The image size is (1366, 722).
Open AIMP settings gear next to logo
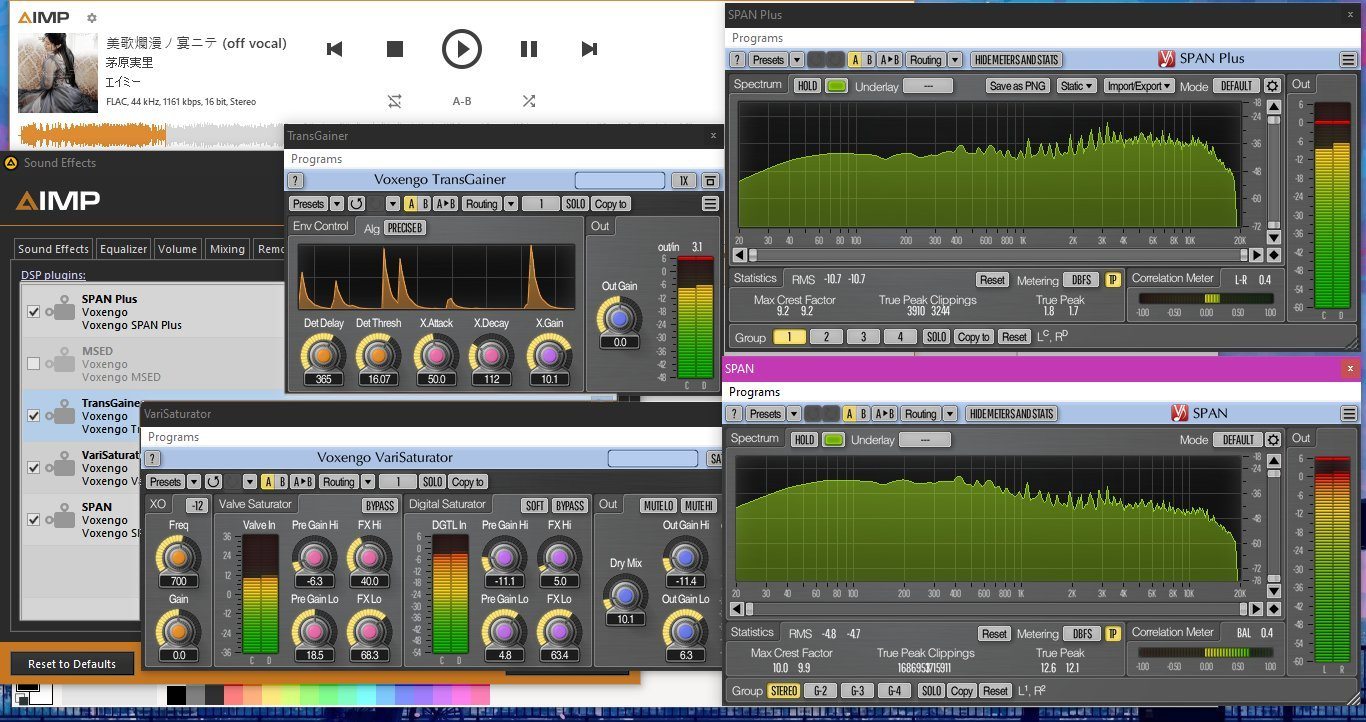pyautogui.click(x=92, y=18)
